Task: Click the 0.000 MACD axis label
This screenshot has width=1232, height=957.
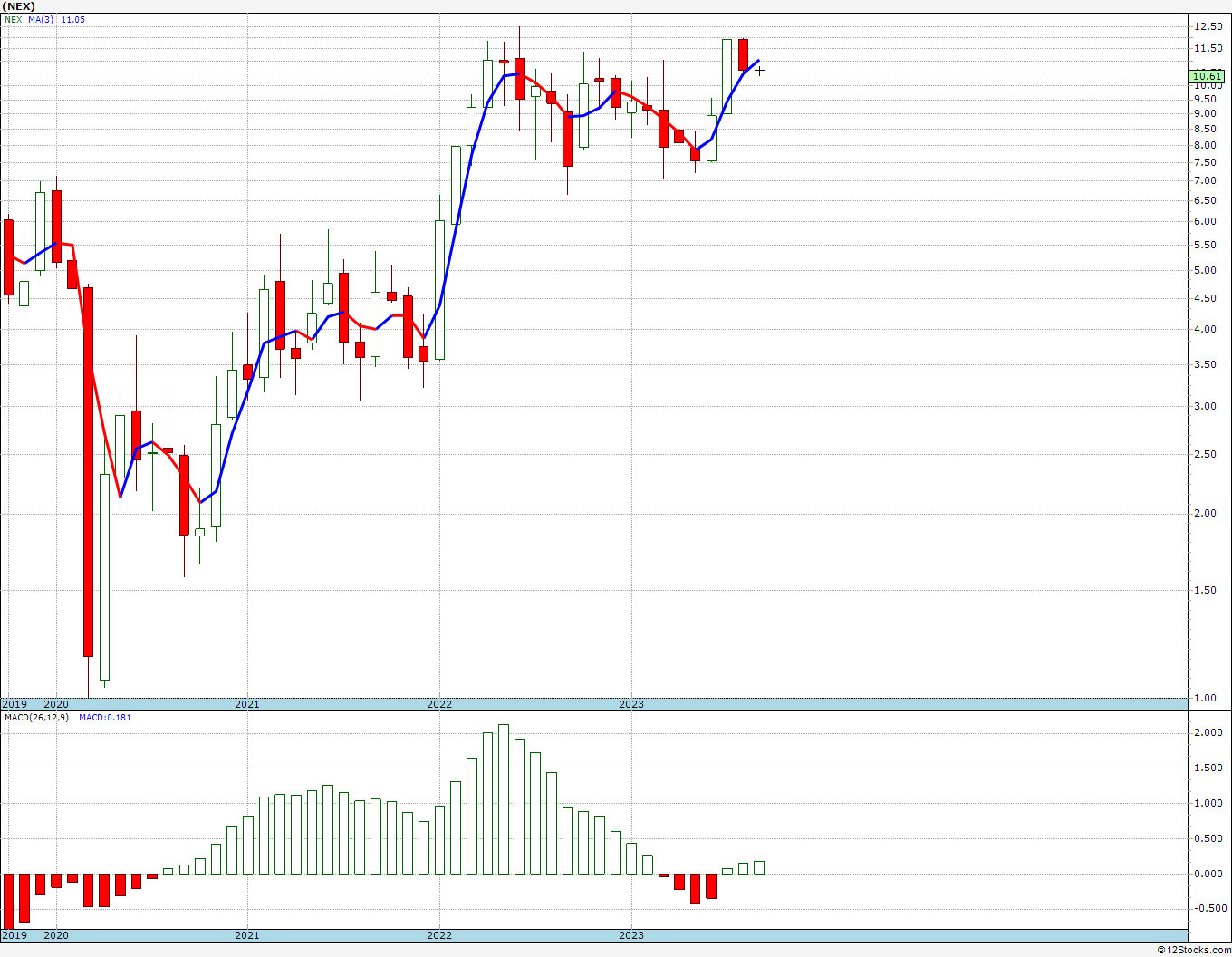Action: tap(1208, 875)
